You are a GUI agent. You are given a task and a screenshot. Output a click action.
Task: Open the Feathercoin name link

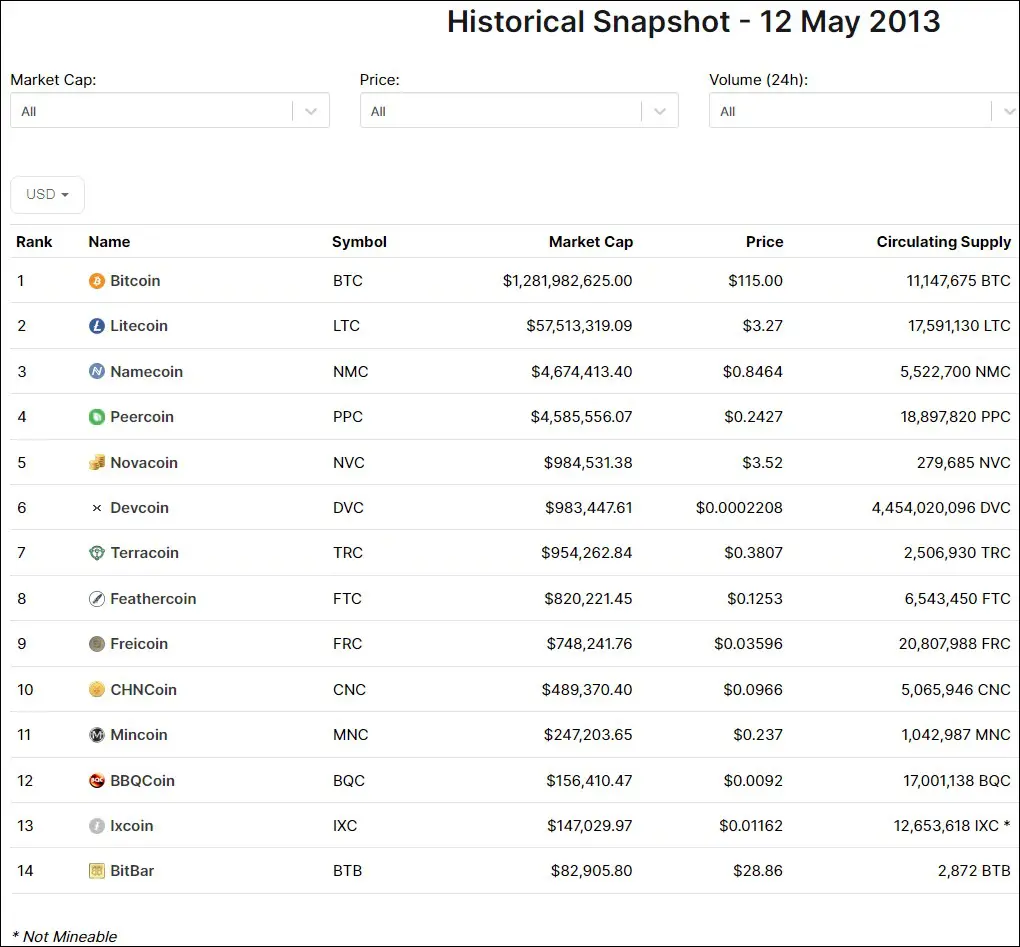(x=153, y=598)
